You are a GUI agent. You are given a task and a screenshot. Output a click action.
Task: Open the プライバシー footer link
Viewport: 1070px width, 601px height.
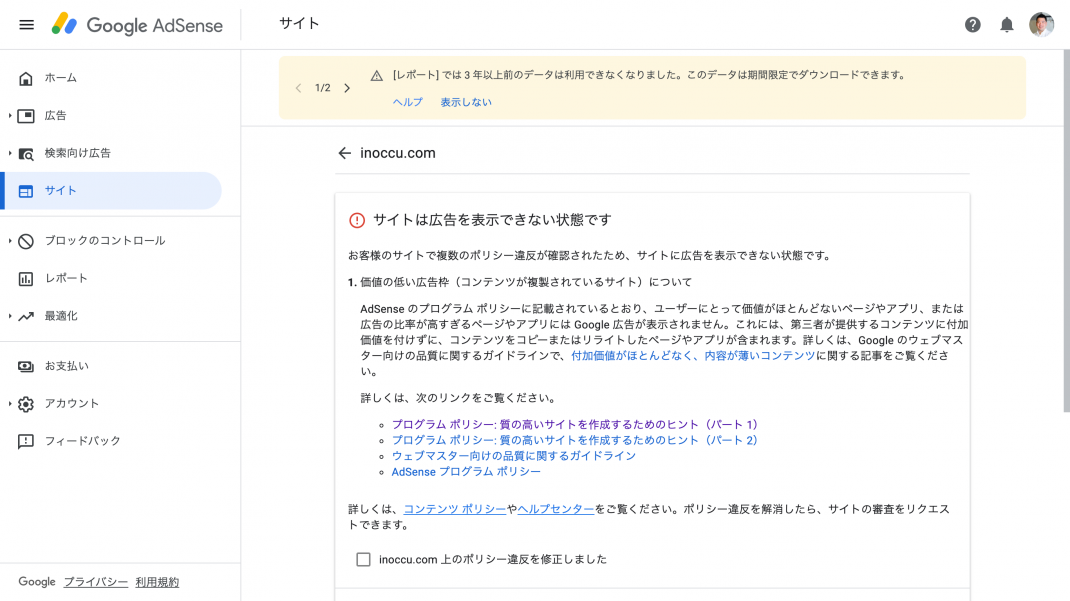tap(96, 583)
